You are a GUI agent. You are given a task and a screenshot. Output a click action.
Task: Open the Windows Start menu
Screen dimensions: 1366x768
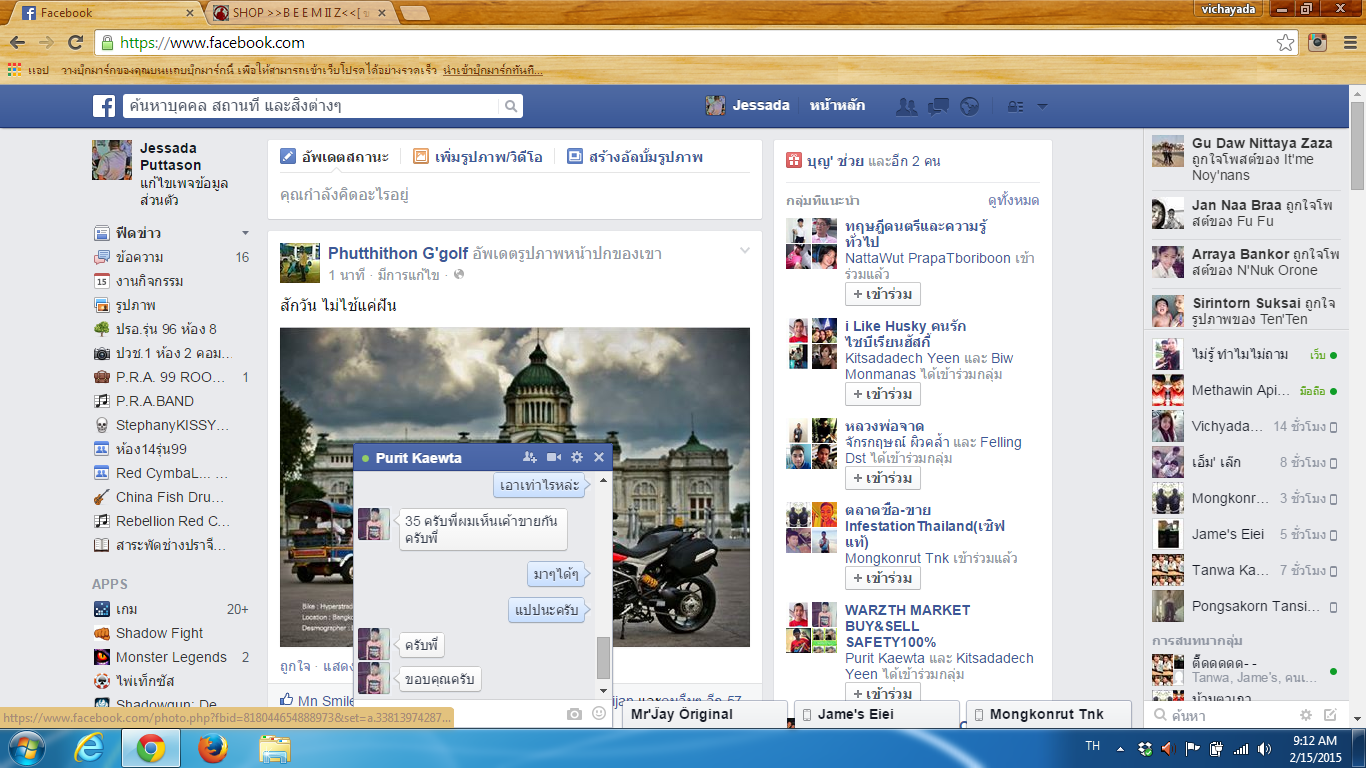point(26,747)
